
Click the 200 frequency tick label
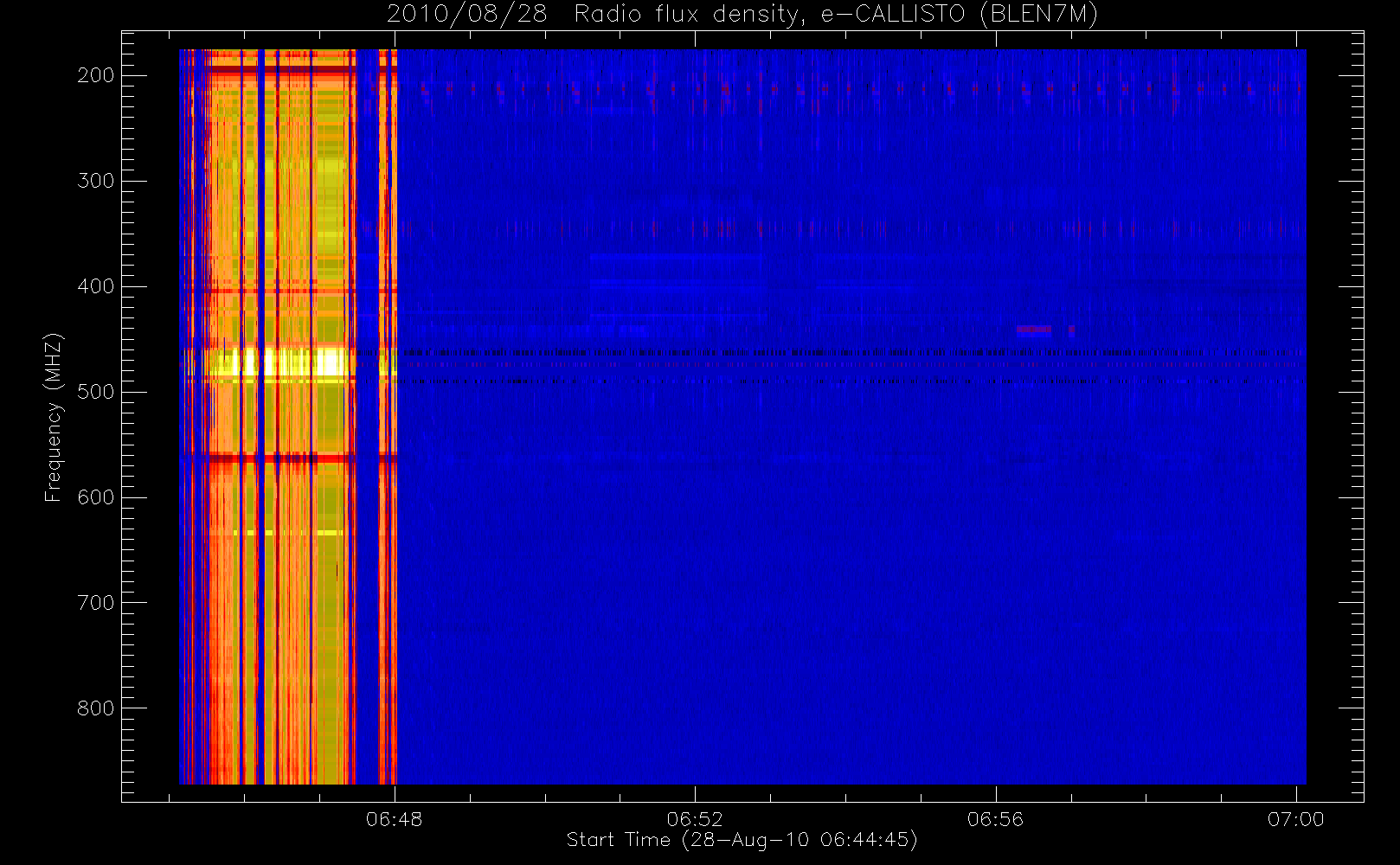[x=95, y=75]
